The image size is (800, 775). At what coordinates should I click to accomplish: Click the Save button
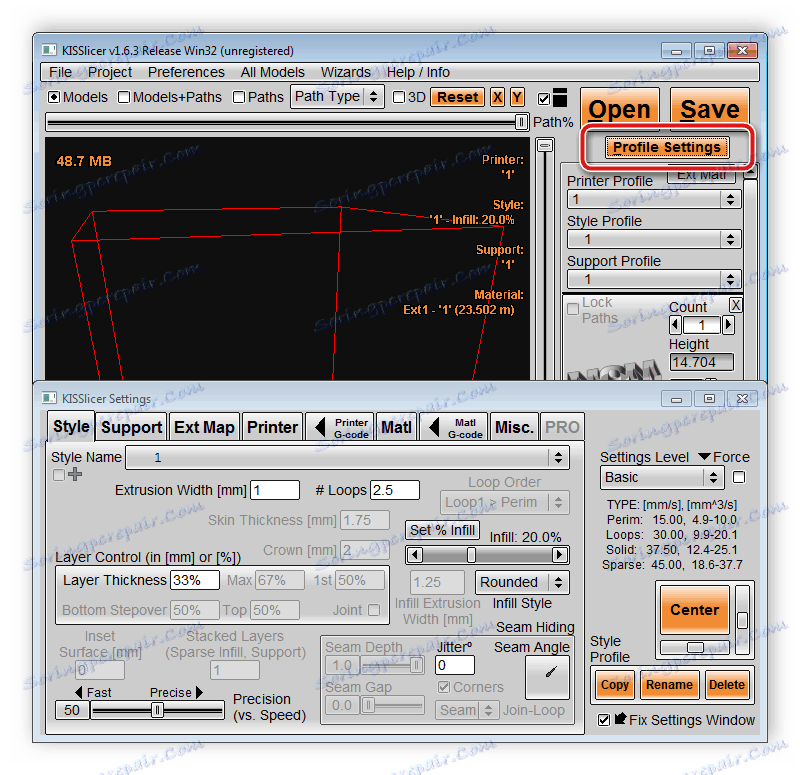click(710, 108)
